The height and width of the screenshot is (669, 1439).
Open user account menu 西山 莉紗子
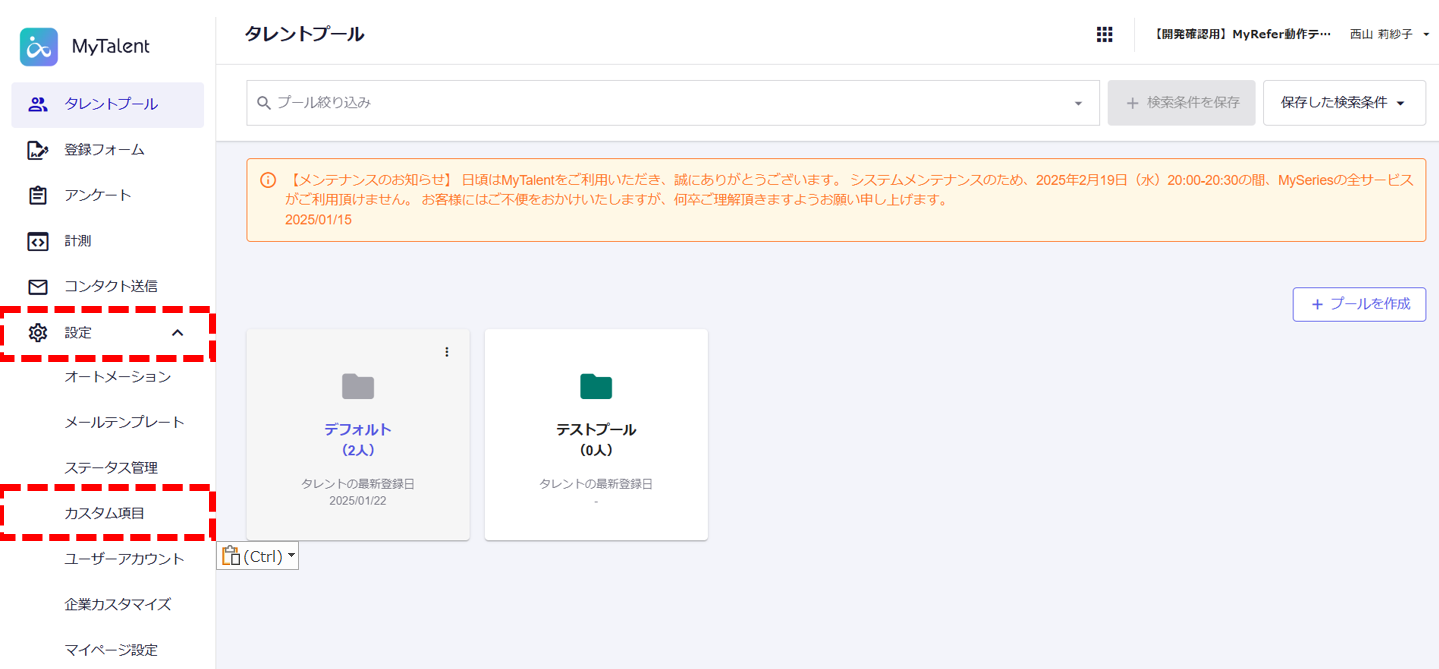[1388, 34]
